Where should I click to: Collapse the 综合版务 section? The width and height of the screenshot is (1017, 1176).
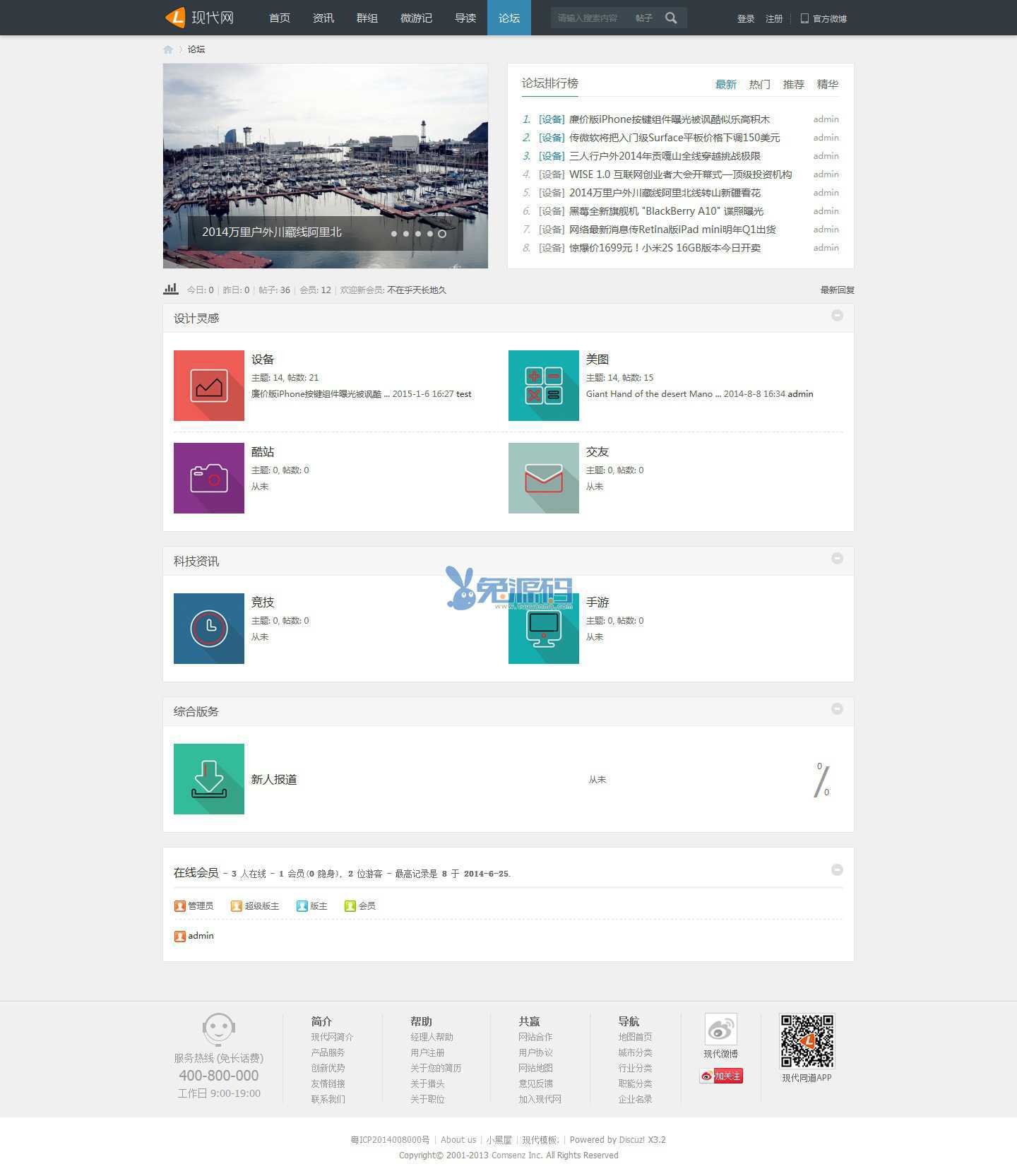point(837,708)
